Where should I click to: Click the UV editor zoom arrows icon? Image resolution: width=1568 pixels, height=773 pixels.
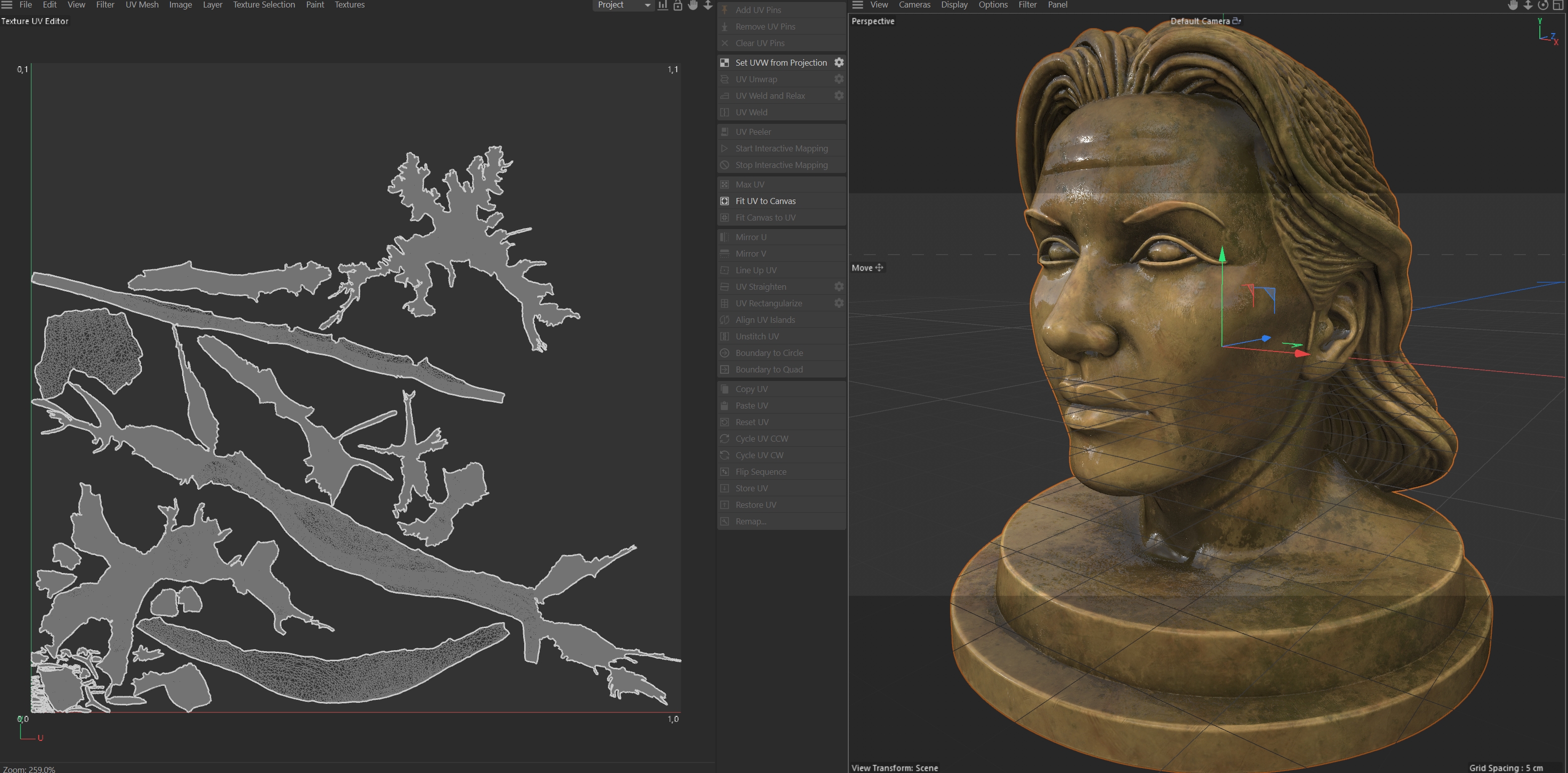tap(708, 5)
